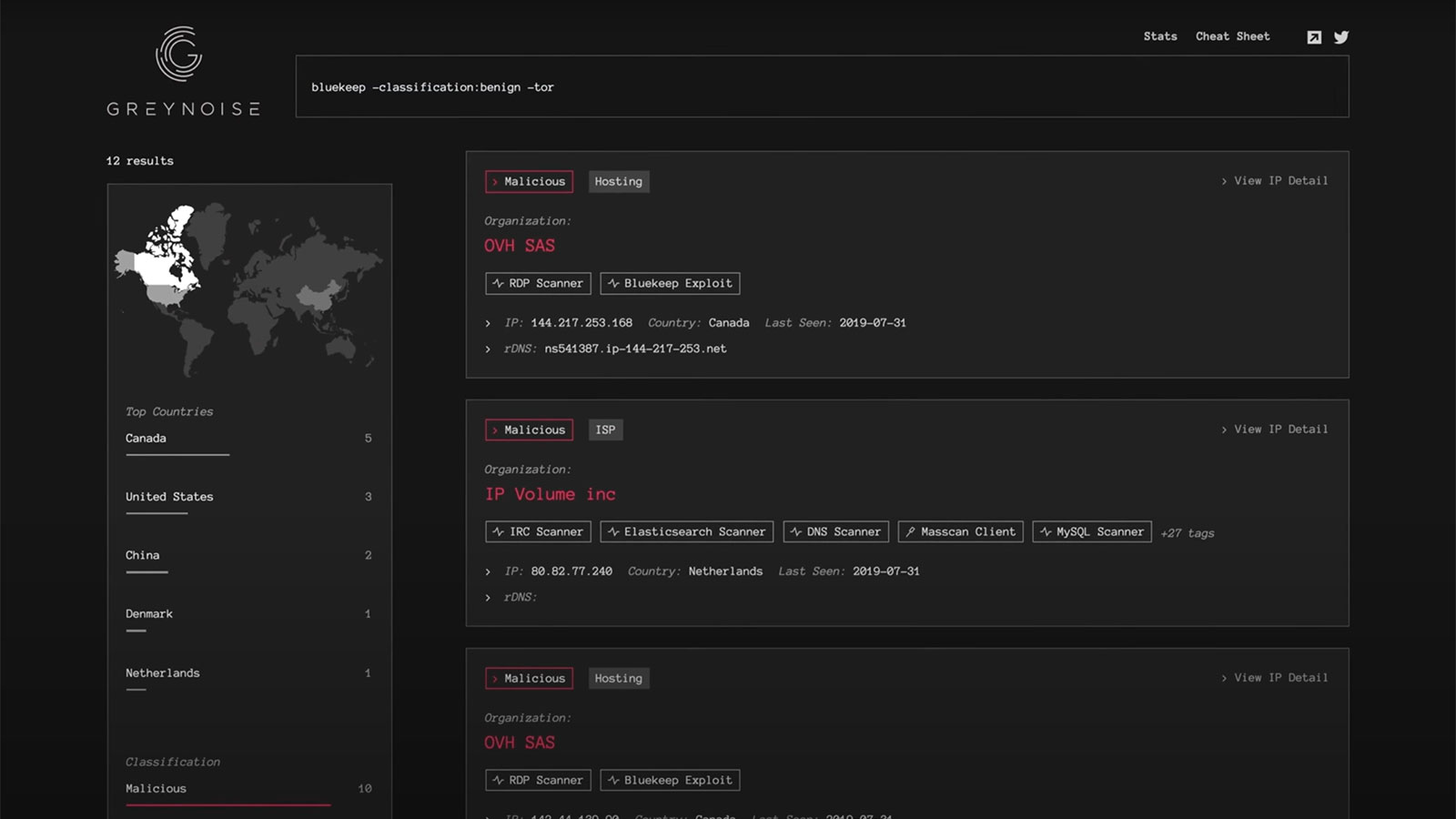Select Bluekeep Exploit tag on third card

click(670, 780)
